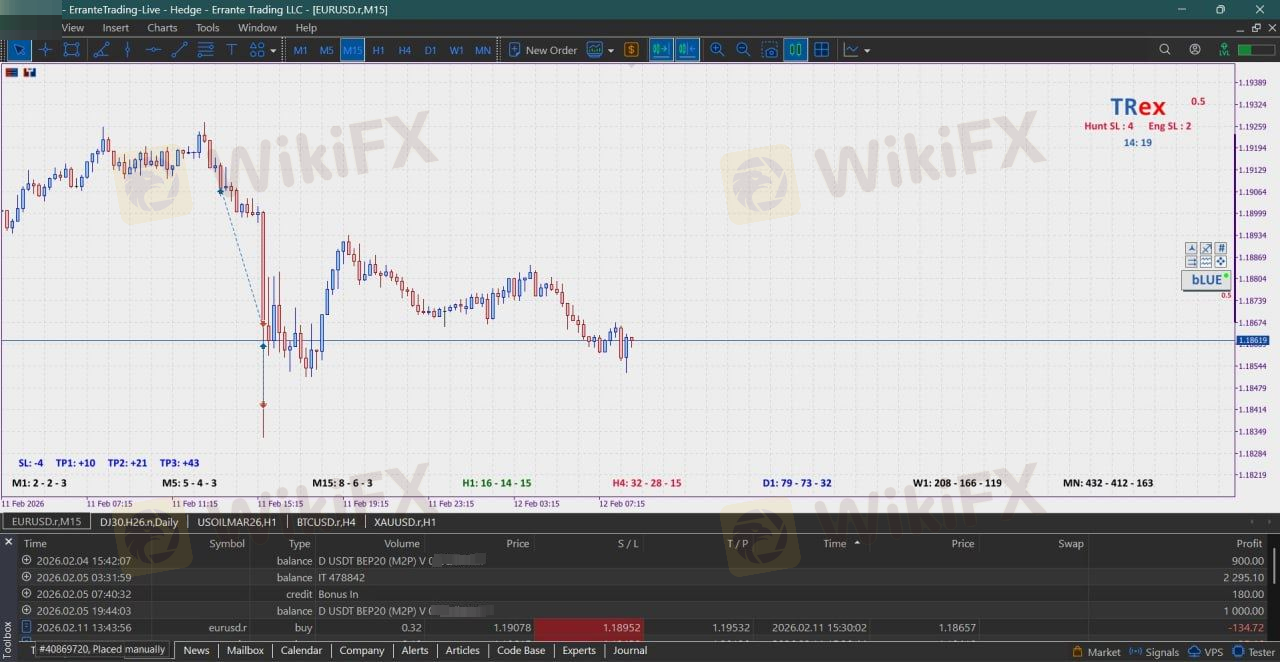Select the text label tool

(x=231, y=50)
